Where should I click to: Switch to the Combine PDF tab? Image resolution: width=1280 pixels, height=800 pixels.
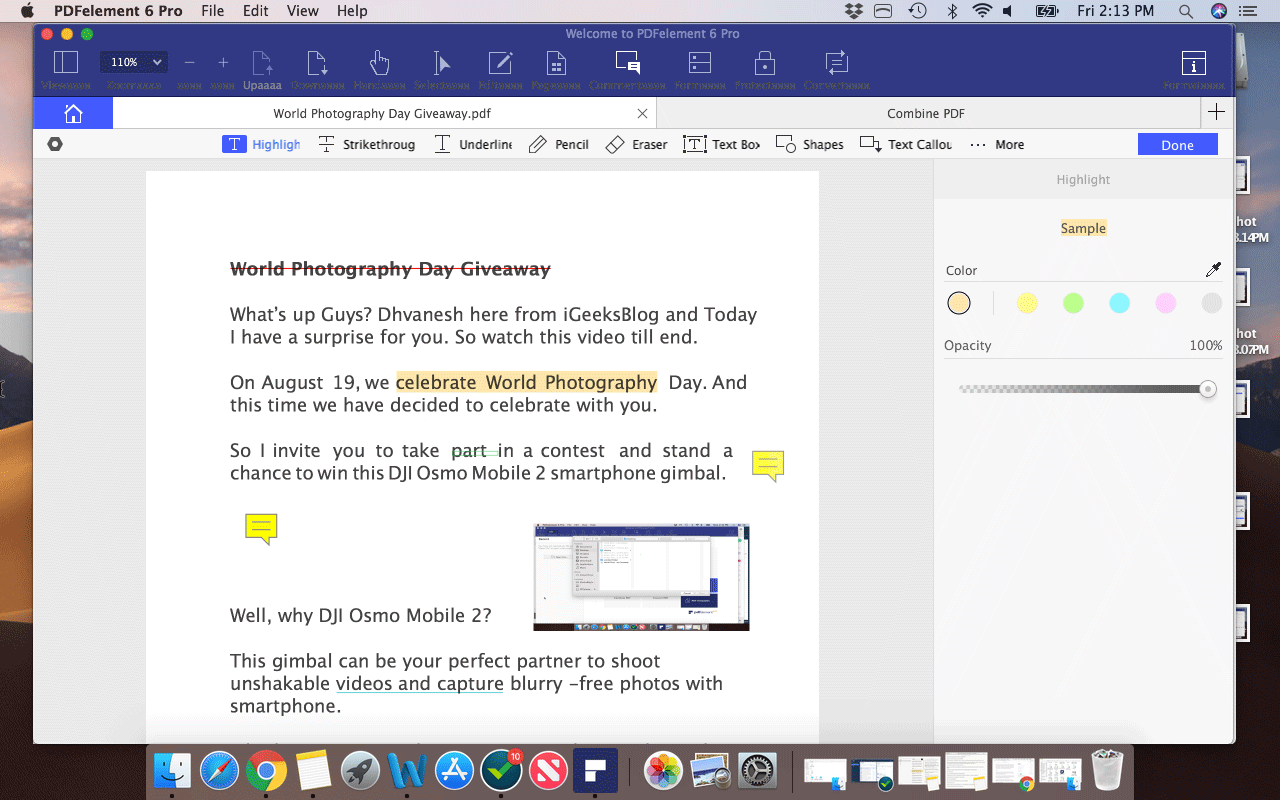tap(926, 113)
